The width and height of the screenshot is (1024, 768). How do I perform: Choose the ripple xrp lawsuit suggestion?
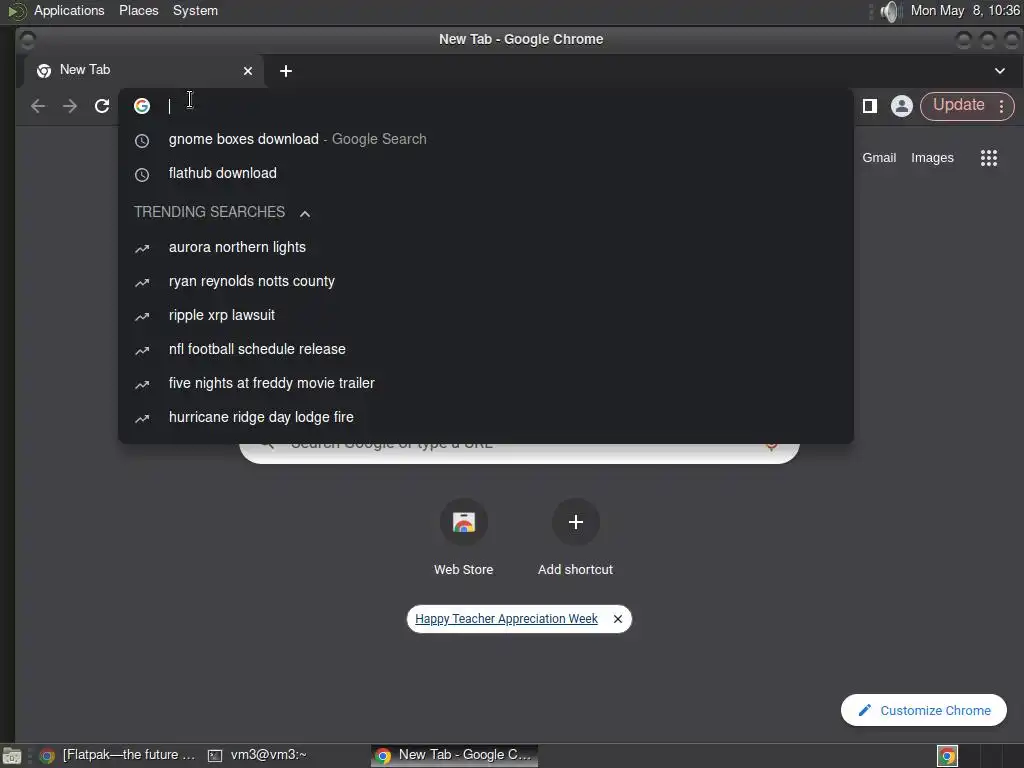[x=486, y=315]
